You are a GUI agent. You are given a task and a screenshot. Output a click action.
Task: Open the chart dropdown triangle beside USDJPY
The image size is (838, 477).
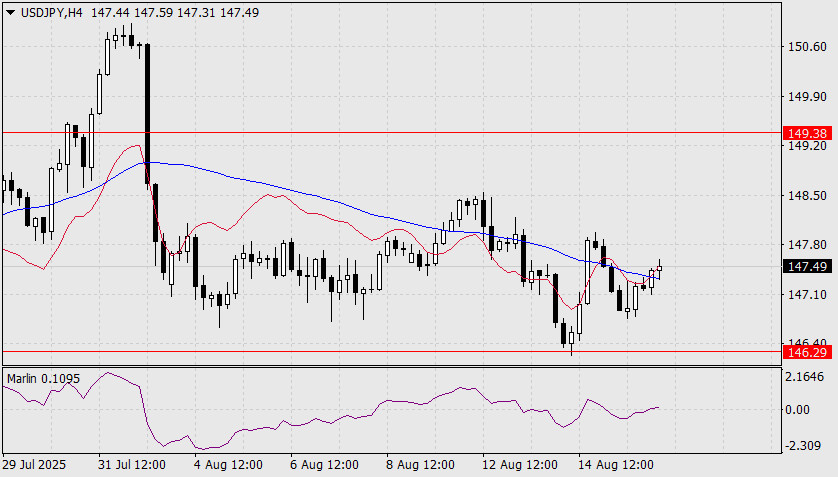click(11, 12)
